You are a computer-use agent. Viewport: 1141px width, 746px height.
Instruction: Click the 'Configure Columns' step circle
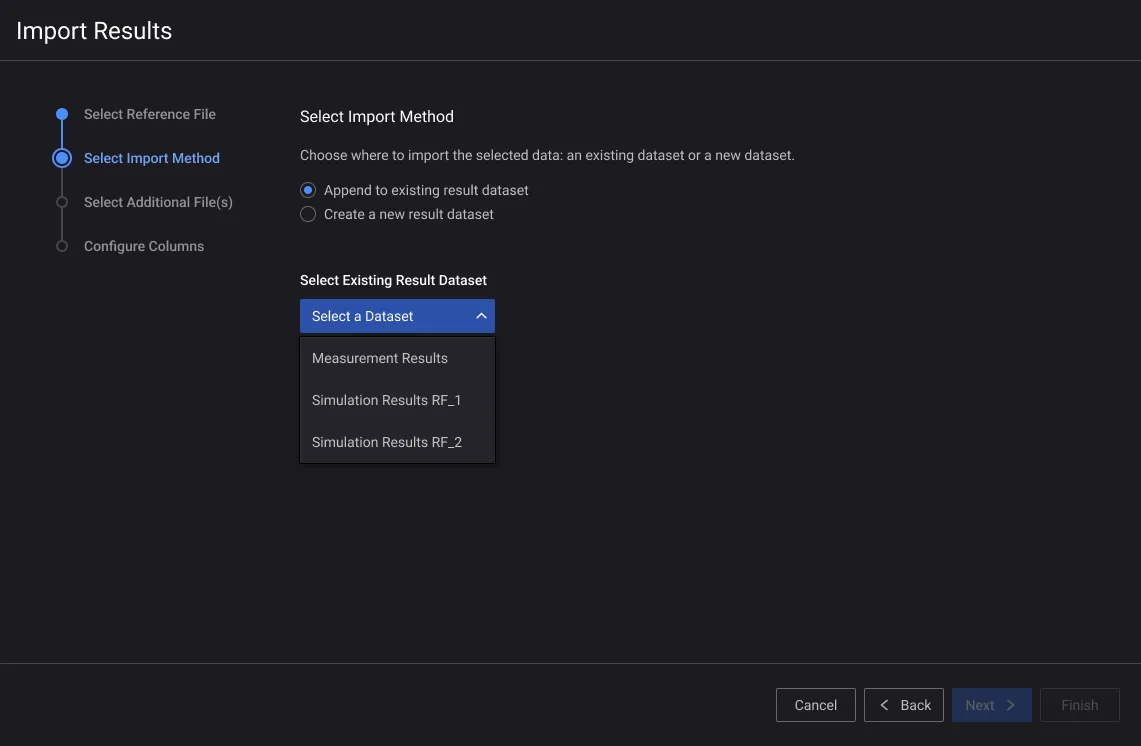(x=62, y=246)
